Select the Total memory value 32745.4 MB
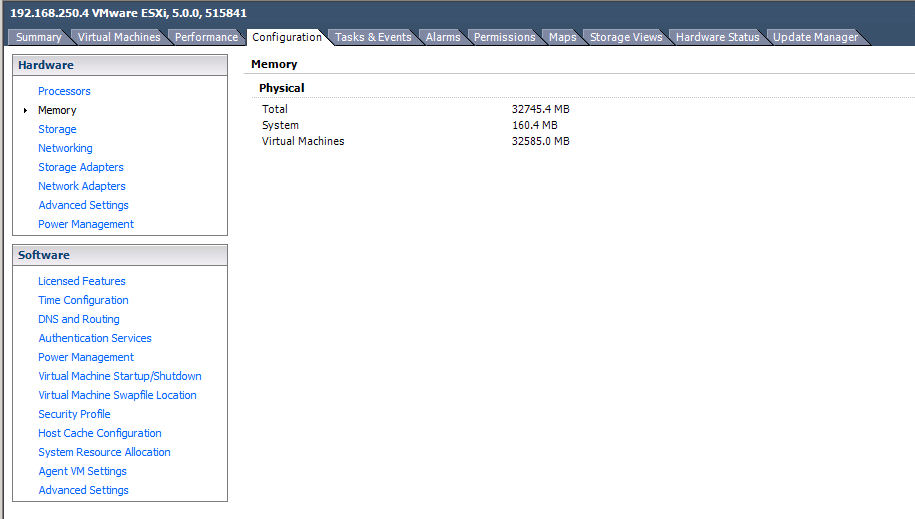The height and width of the screenshot is (519, 915). [x=540, y=109]
